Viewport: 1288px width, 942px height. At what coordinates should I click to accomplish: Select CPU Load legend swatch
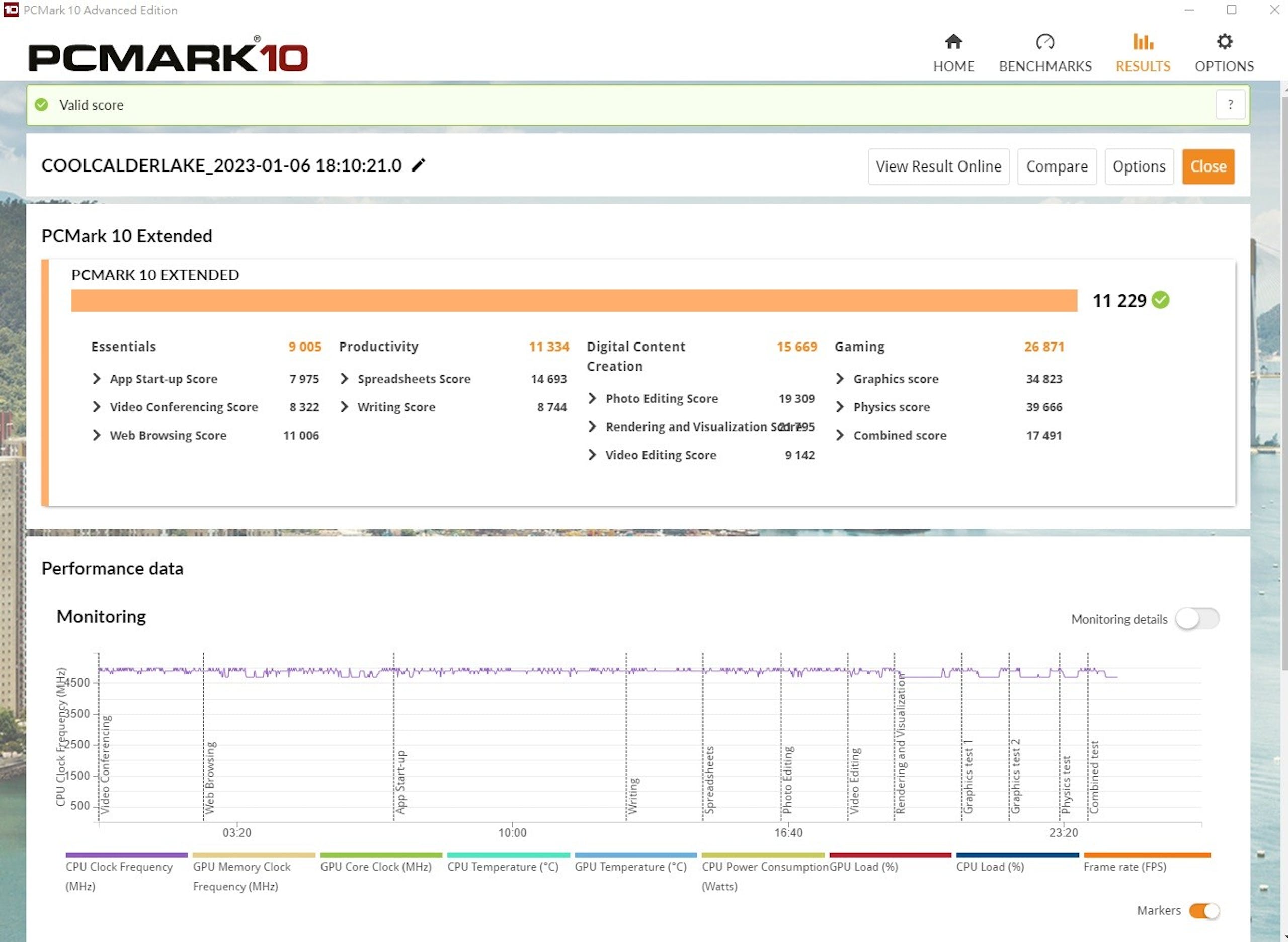coord(1017,855)
